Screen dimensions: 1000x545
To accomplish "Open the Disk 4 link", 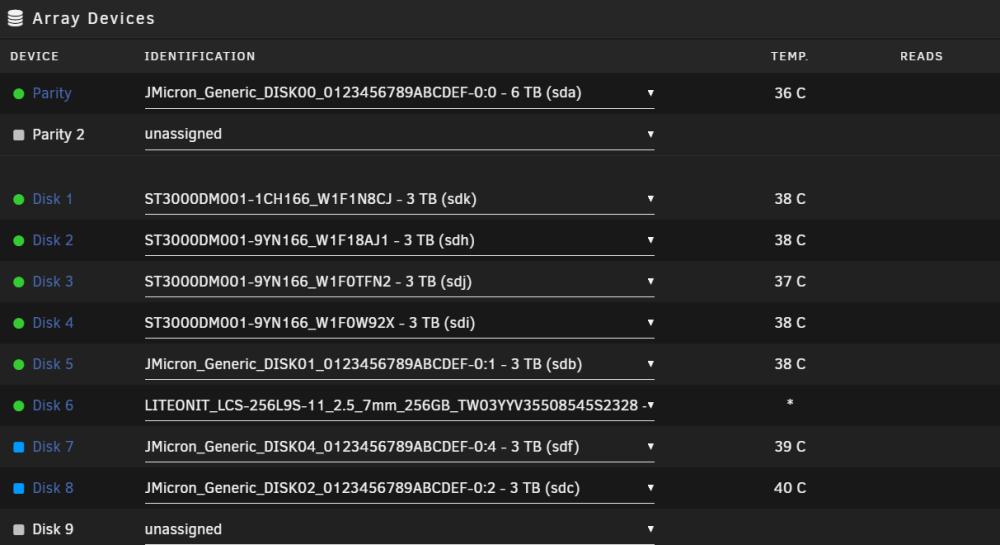I will (53, 323).
